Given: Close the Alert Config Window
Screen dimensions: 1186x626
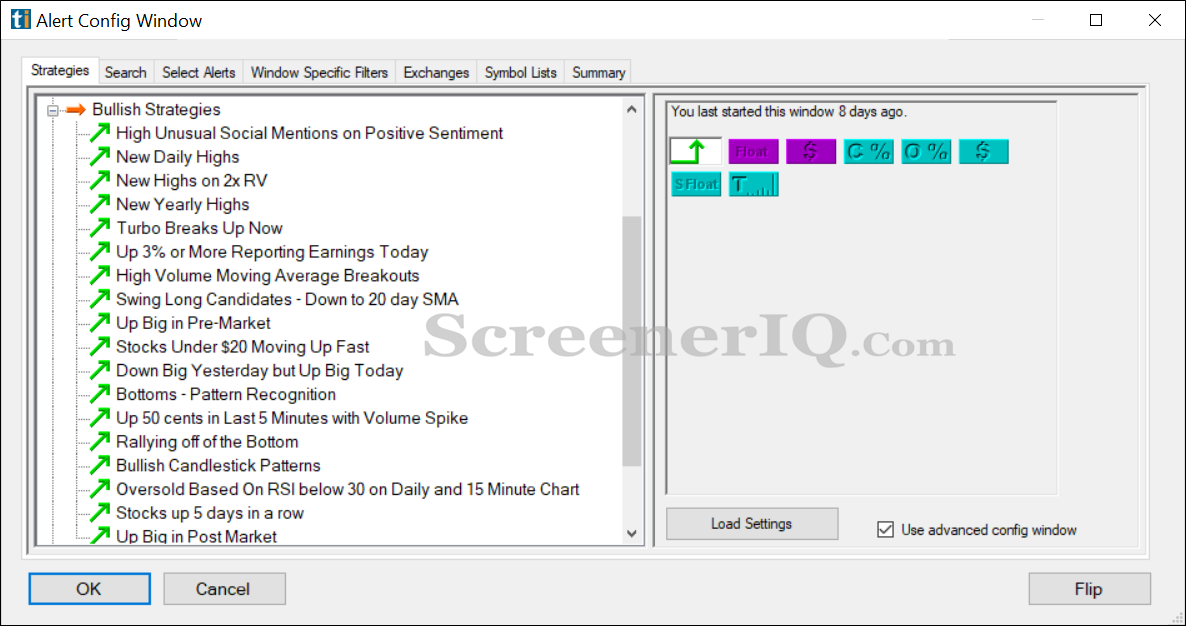Looking at the screenshot, I should click(x=1154, y=20).
